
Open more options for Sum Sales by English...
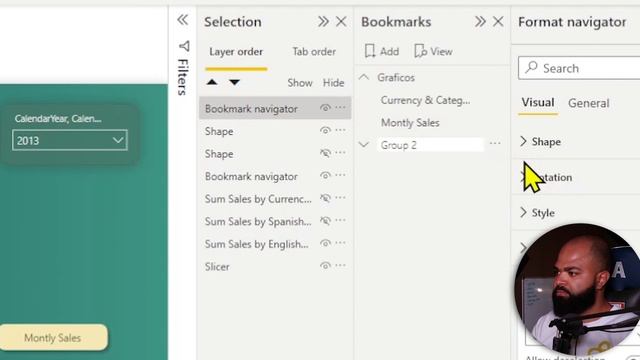coord(340,243)
